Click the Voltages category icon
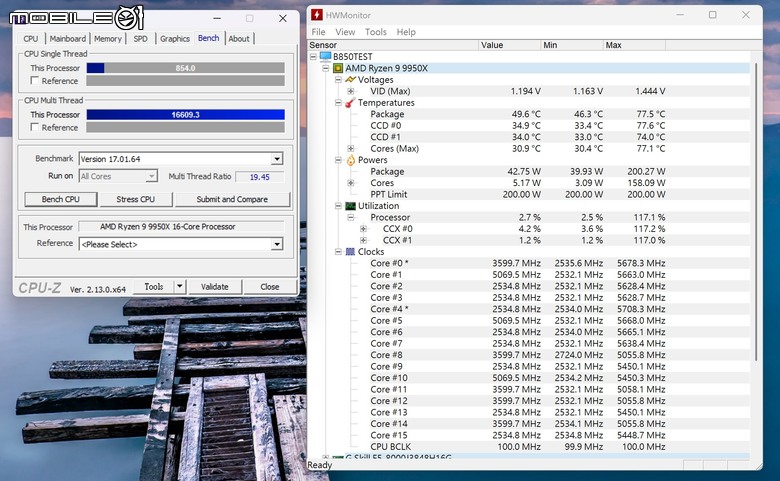Viewport: 780px width, 481px height. tap(350, 80)
